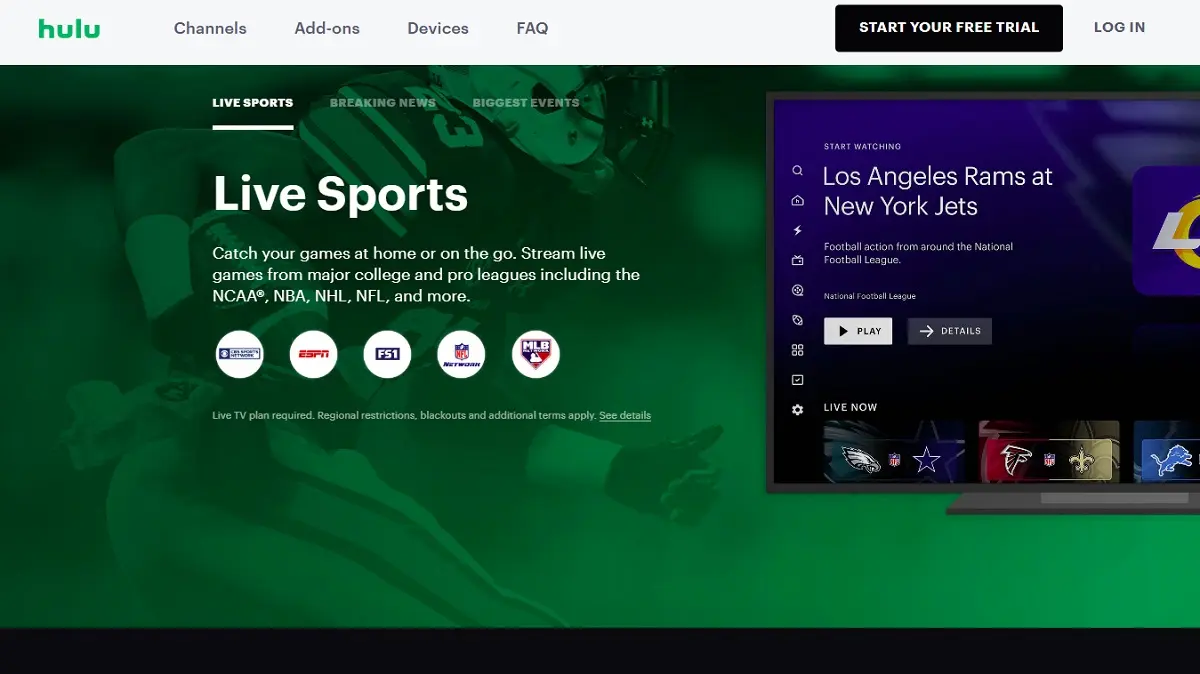Click the Hulu logo

click(69, 28)
